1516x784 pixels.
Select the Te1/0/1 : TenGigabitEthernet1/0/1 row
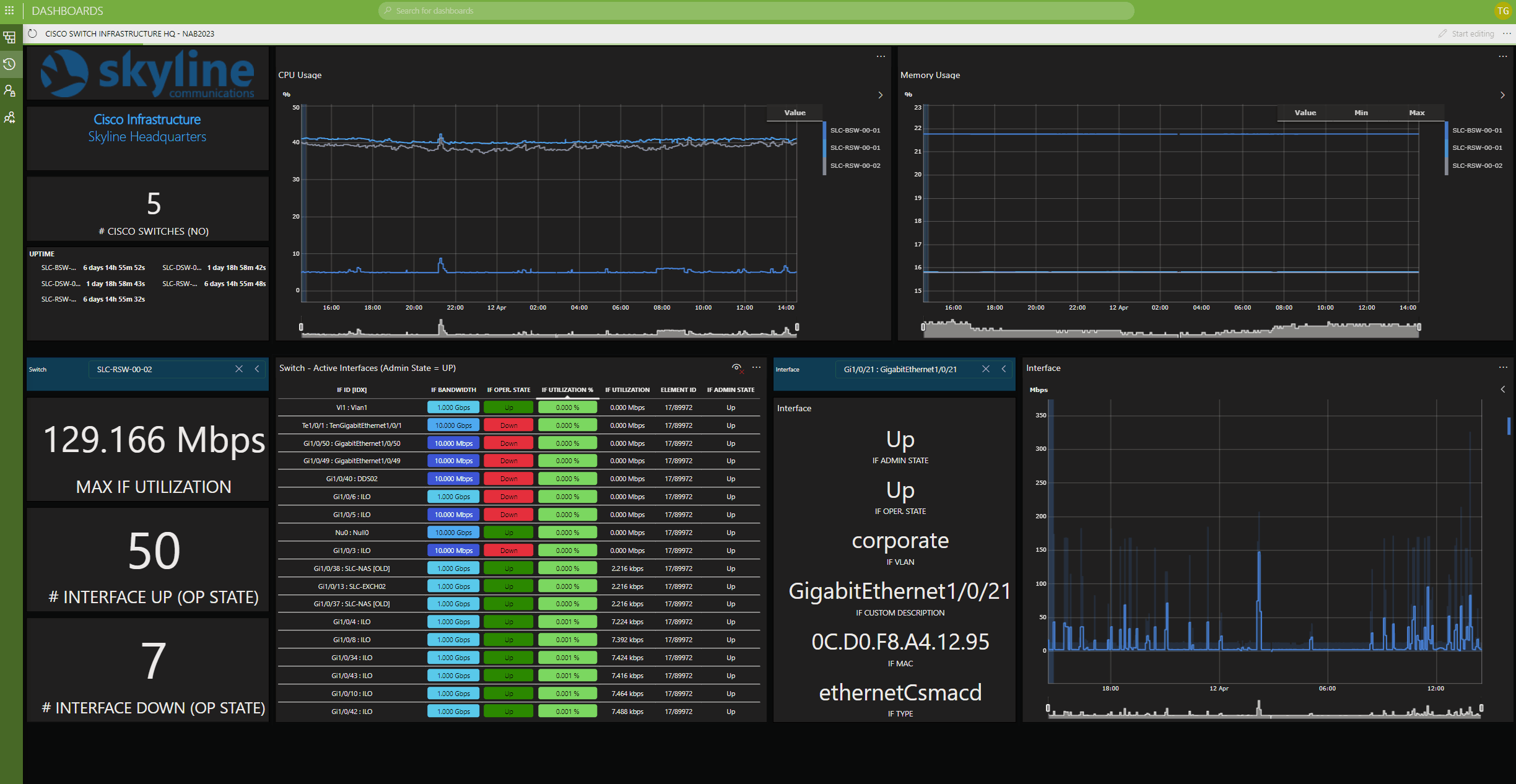point(519,425)
